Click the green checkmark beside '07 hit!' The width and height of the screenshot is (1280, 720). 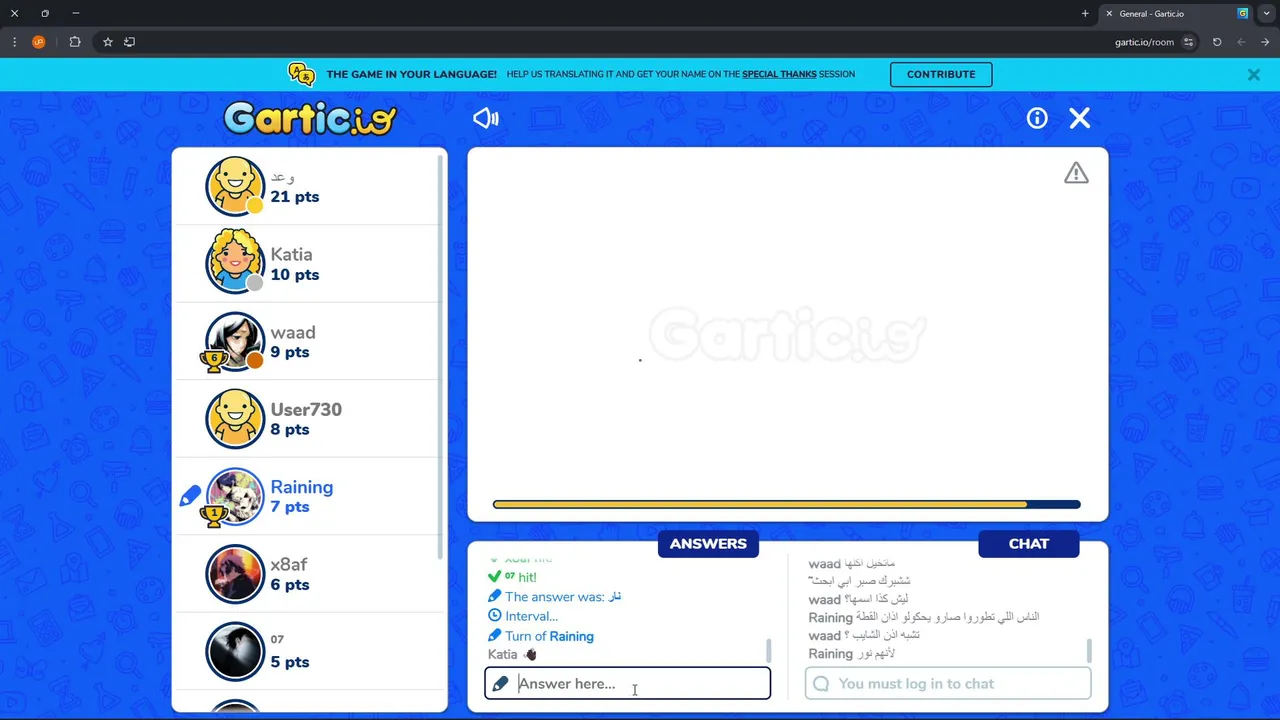pos(494,577)
